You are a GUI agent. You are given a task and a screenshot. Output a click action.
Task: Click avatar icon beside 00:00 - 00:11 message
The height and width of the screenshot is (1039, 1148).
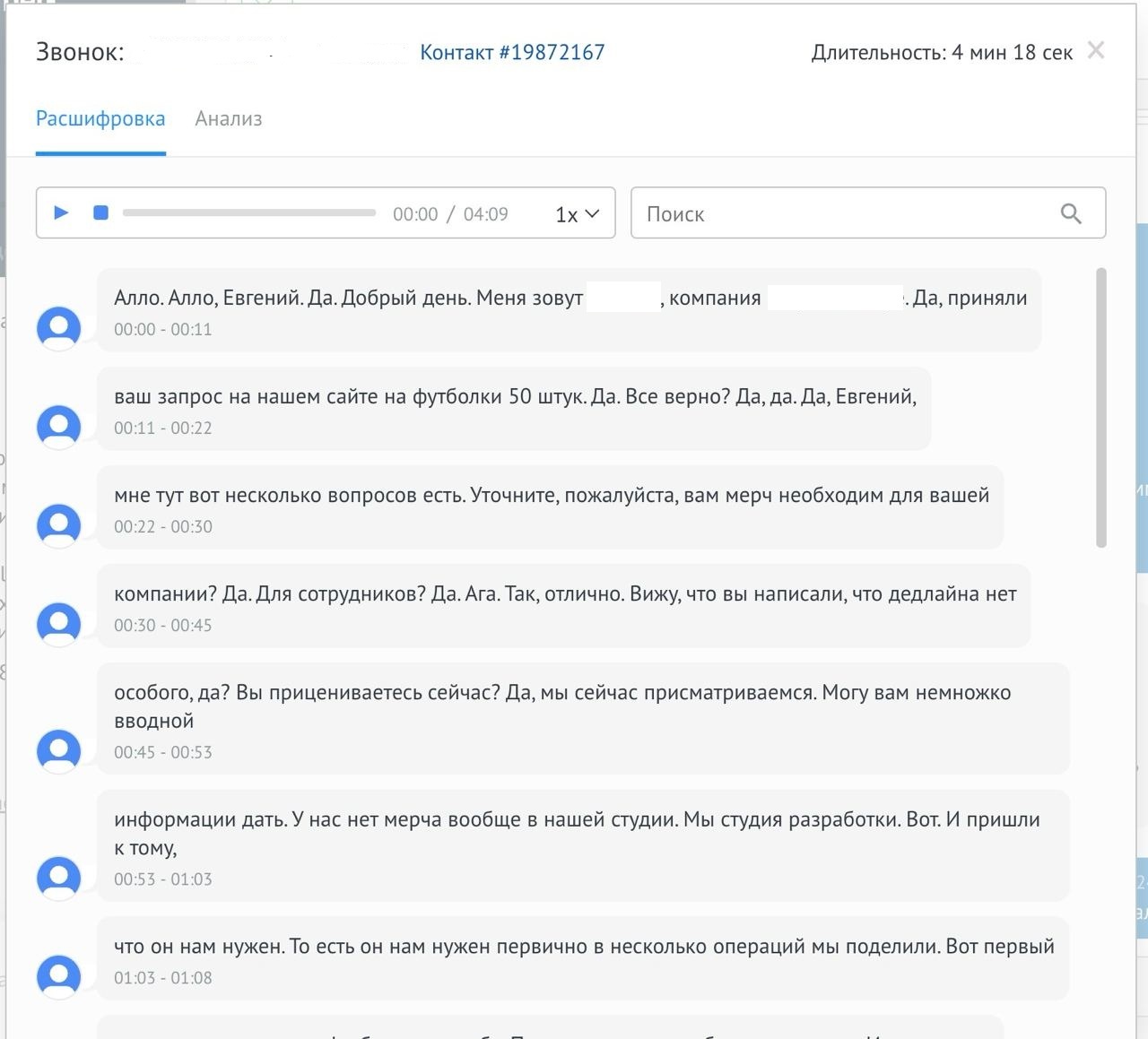coord(58,328)
